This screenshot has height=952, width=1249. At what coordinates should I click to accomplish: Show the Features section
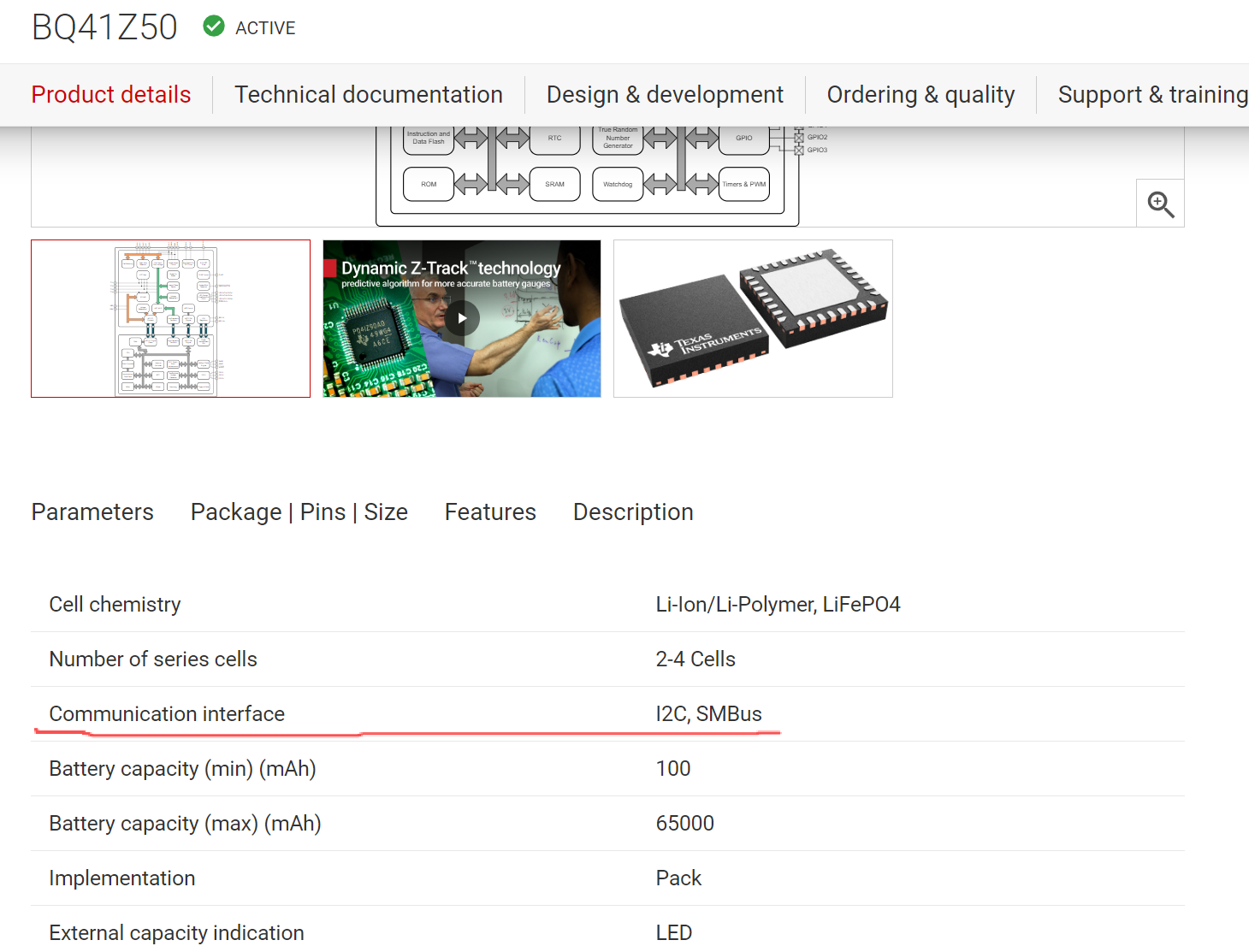pyautogui.click(x=490, y=511)
